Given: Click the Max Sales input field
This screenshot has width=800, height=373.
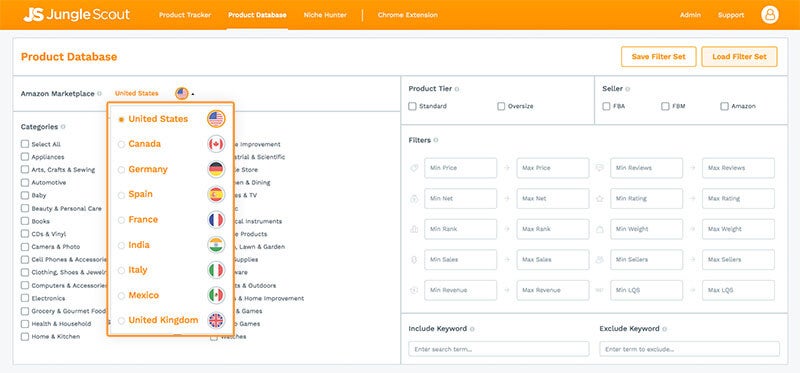Looking at the screenshot, I should (553, 260).
